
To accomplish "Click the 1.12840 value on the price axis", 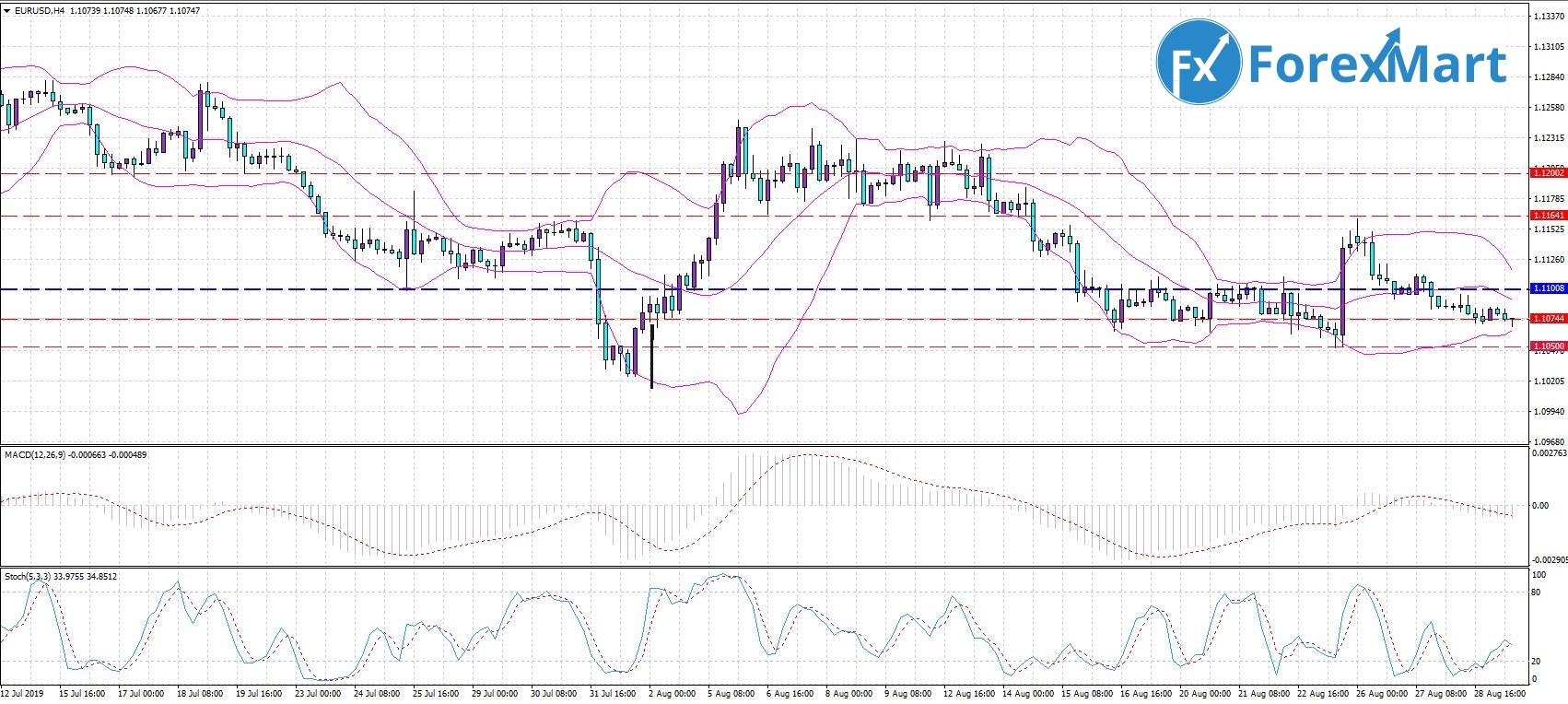I will (1549, 77).
